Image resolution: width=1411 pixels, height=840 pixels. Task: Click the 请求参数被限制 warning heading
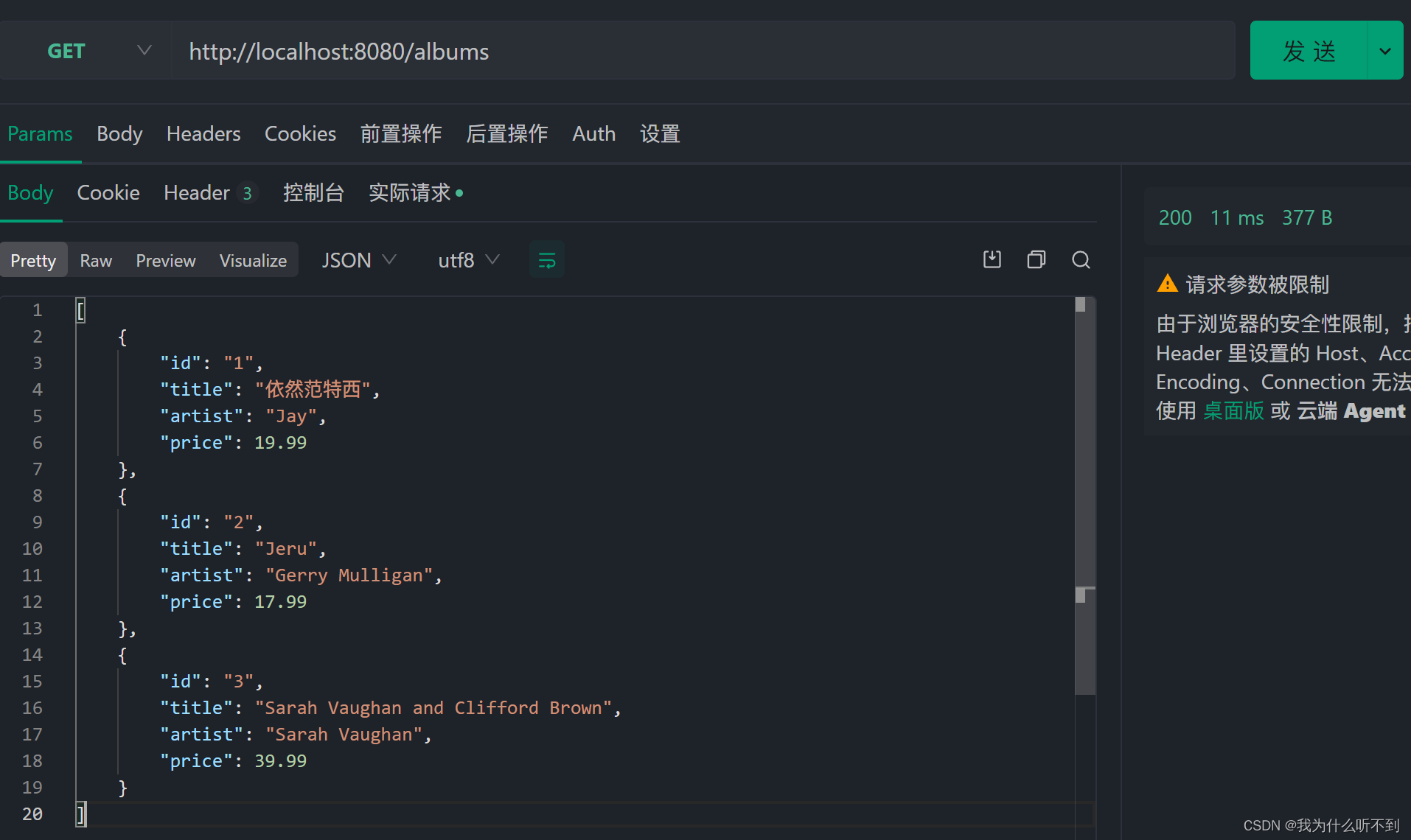coord(1258,284)
